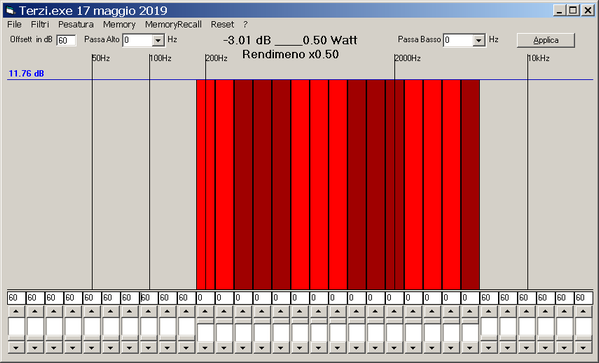599x363 pixels.
Task: Click the highest-frequency band value box
Action: click(584, 298)
